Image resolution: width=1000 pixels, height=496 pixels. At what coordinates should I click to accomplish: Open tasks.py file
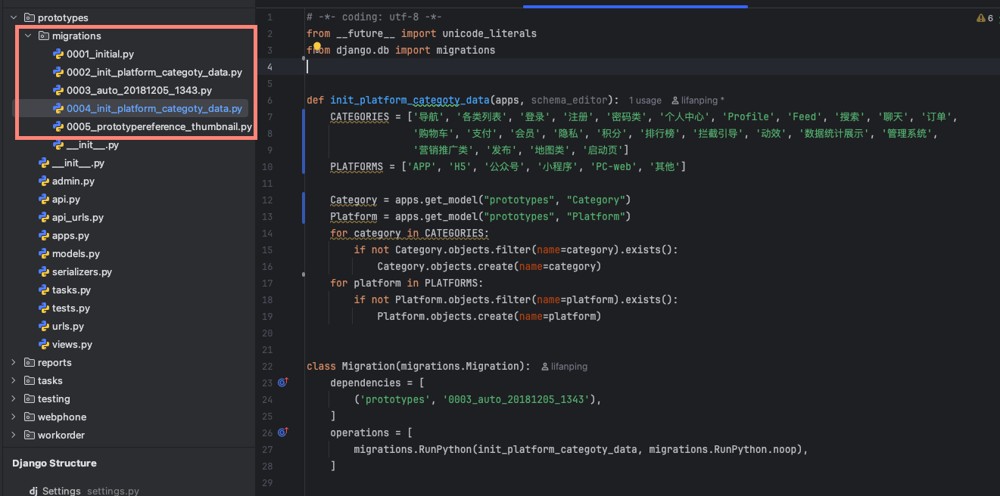coord(71,290)
